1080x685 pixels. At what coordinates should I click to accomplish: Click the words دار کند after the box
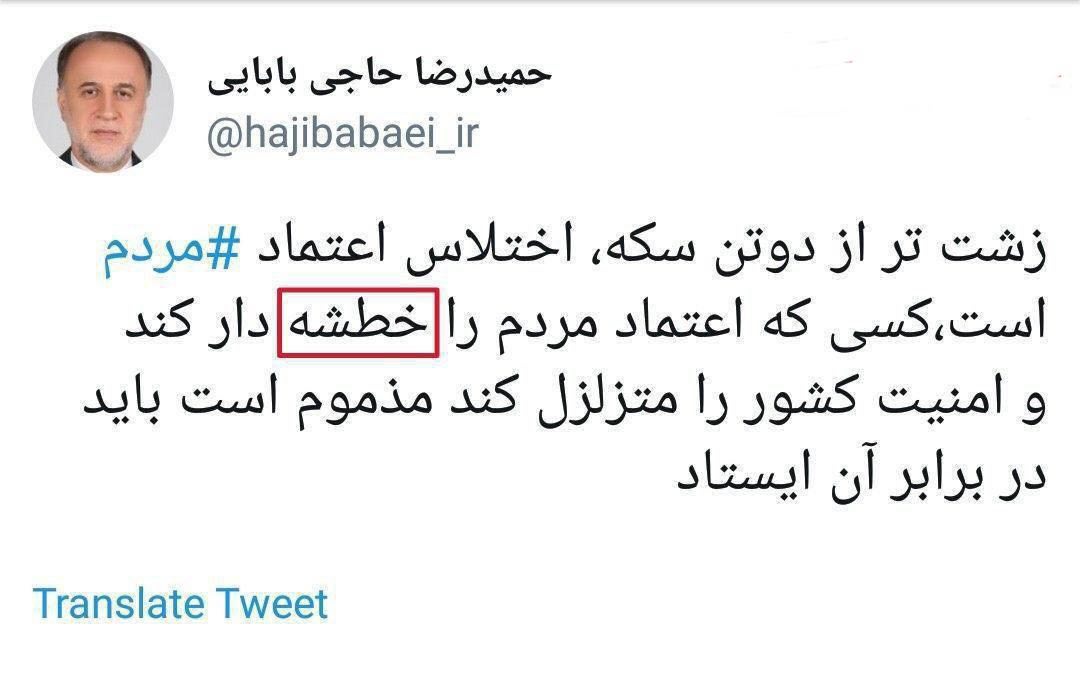click(x=196, y=324)
